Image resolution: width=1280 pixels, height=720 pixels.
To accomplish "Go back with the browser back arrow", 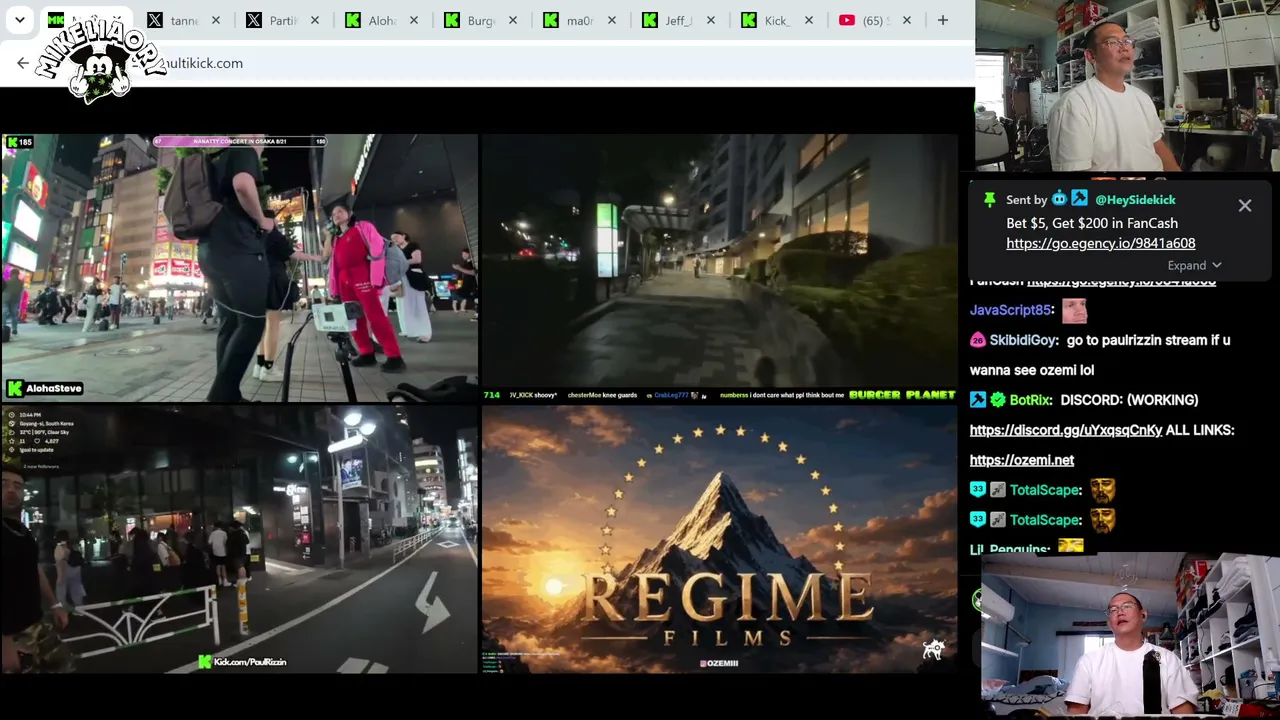I will pos(23,63).
